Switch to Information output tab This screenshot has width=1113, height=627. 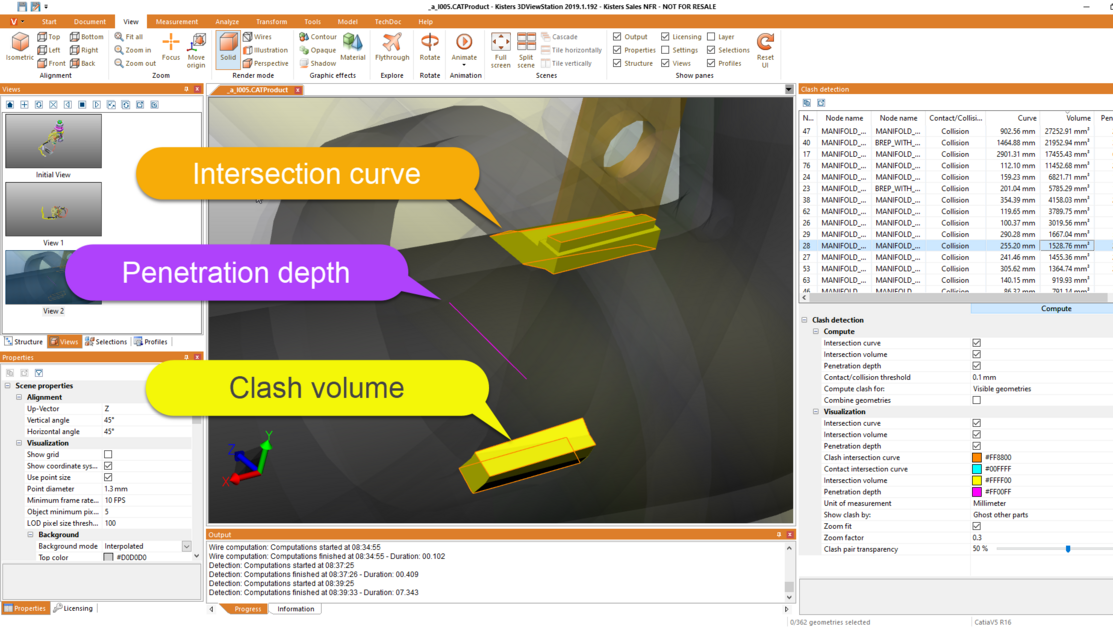click(295, 609)
